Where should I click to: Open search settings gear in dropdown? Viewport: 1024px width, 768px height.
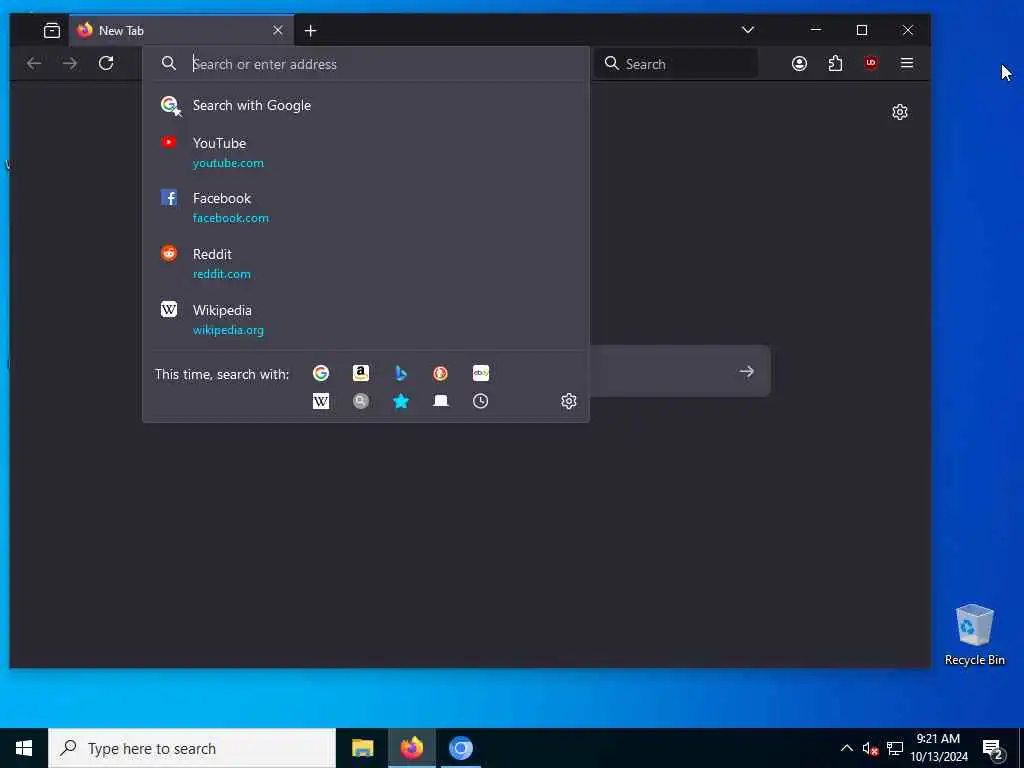click(x=569, y=401)
